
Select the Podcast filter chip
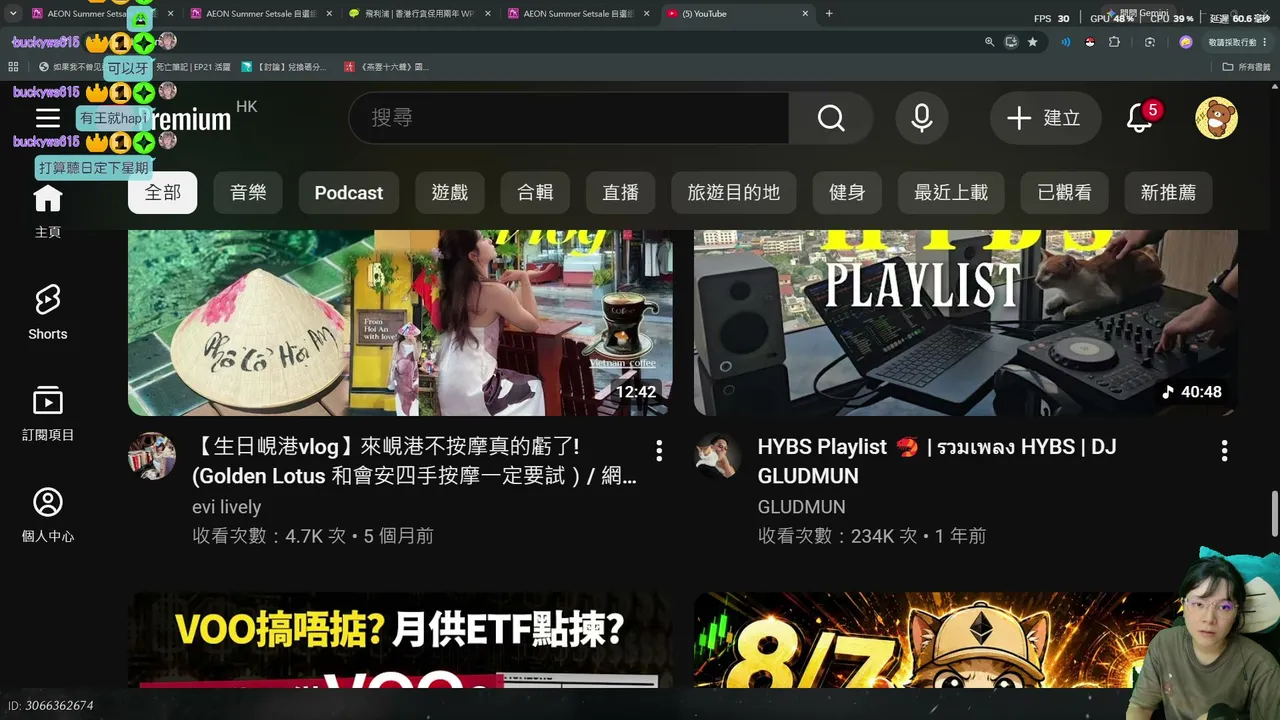(x=349, y=193)
